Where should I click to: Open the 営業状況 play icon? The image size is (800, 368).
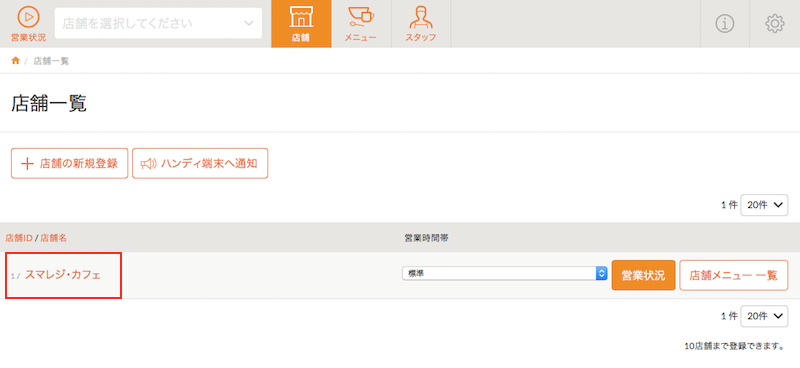pyautogui.click(x=28, y=23)
